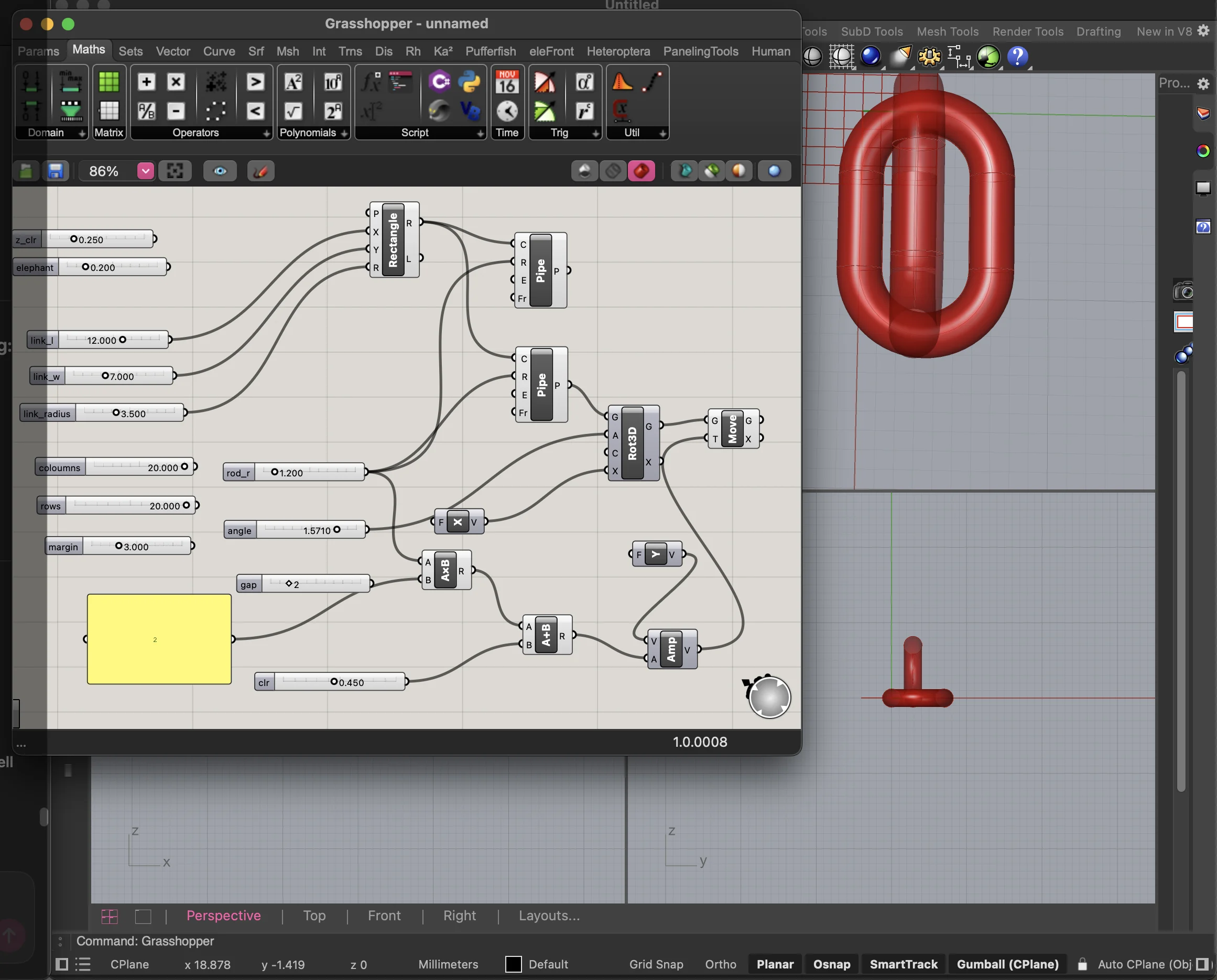Click the Construct Matrix green grid icon
This screenshot has height=980, width=1217.
coord(109,82)
